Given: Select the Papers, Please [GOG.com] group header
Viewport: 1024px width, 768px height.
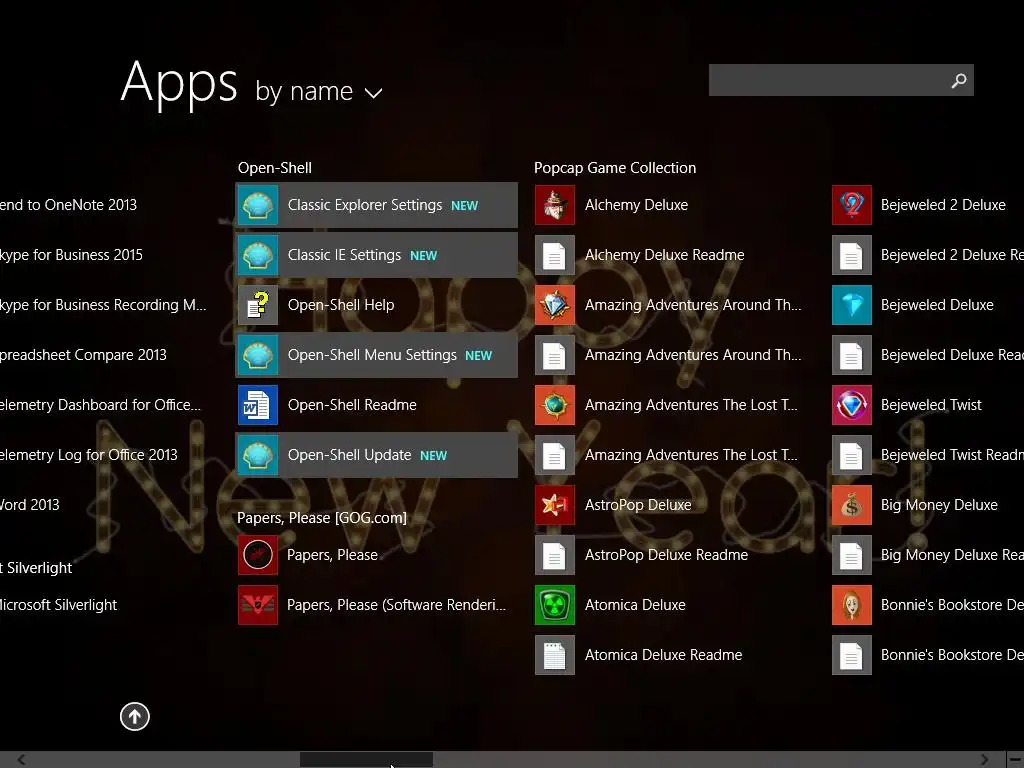Looking at the screenshot, I should coord(322,518).
